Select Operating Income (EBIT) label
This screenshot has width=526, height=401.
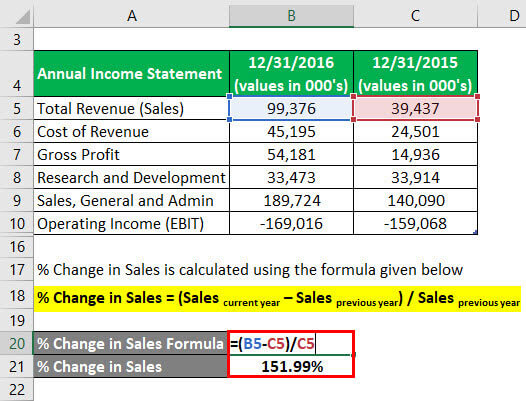point(132,223)
